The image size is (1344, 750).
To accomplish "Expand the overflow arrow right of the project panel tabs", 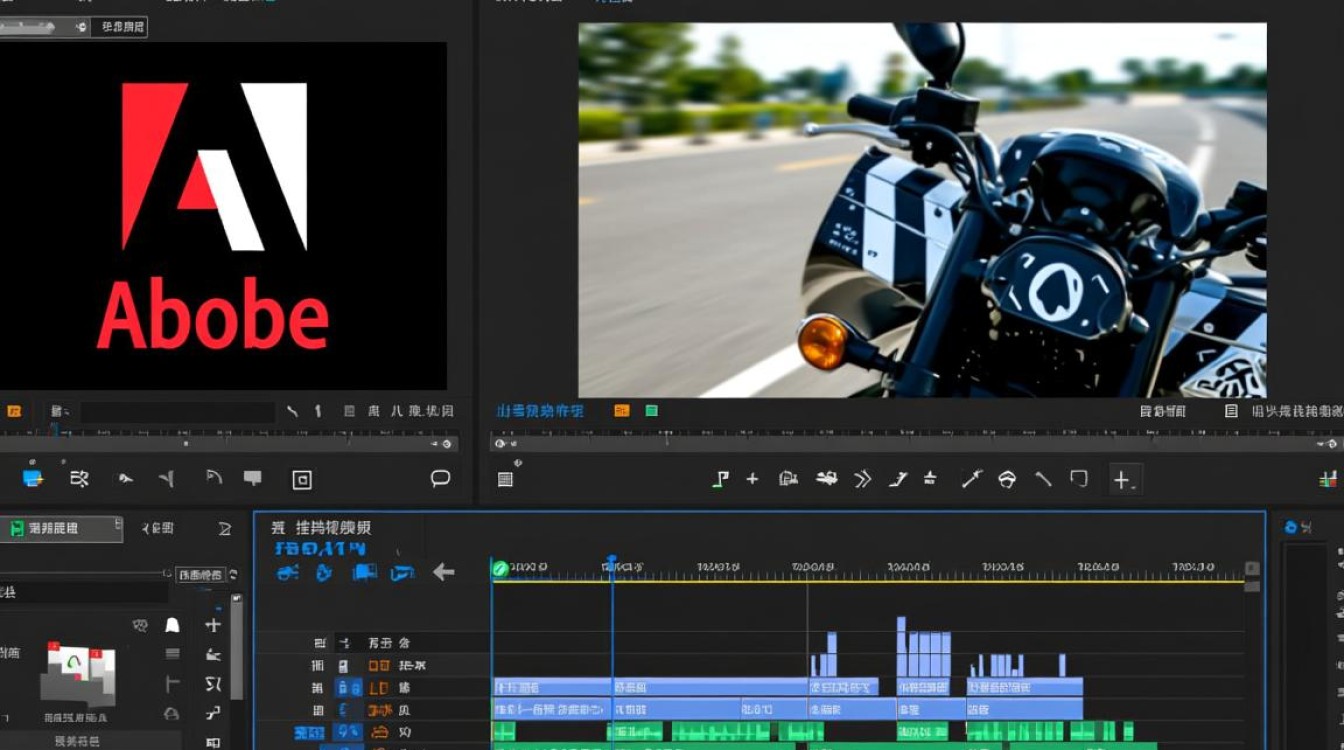I will (225, 529).
